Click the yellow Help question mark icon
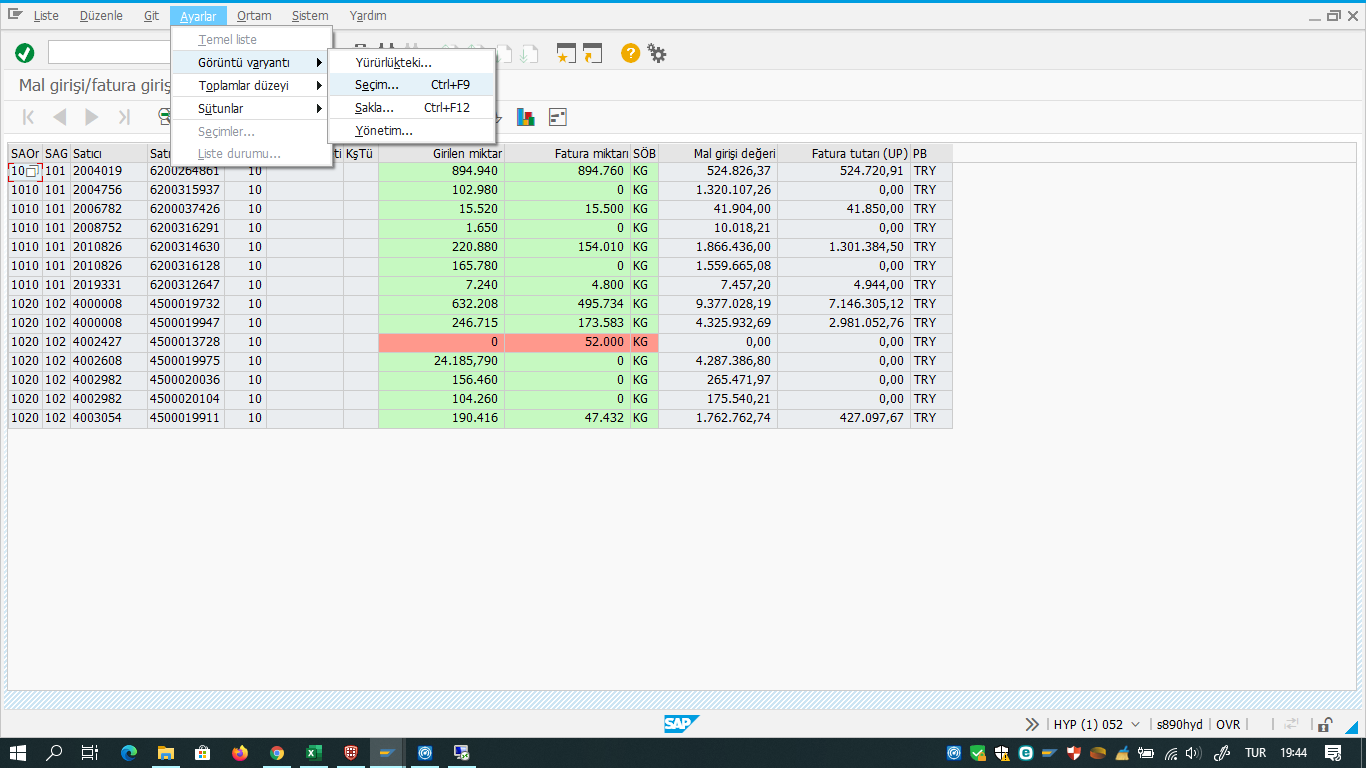 pyautogui.click(x=630, y=53)
